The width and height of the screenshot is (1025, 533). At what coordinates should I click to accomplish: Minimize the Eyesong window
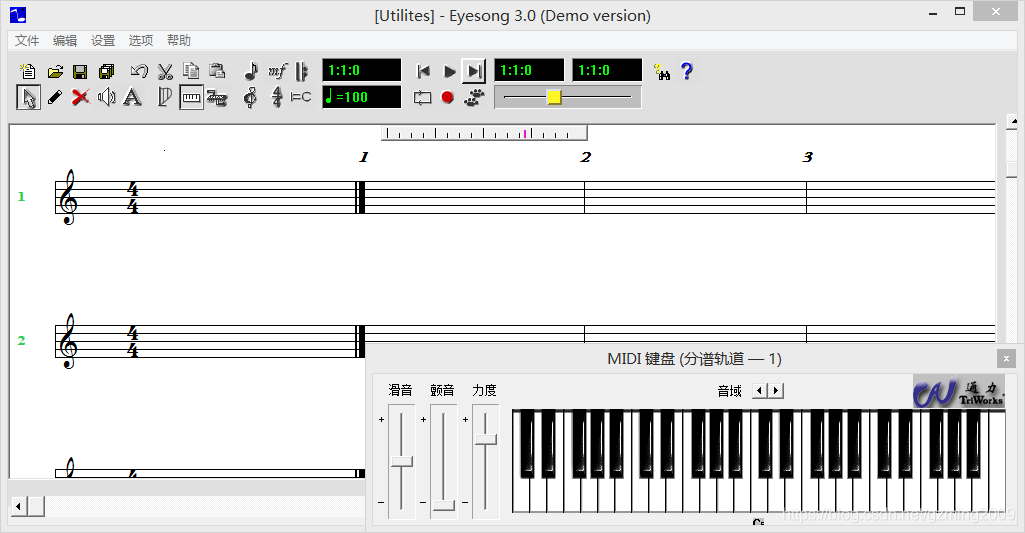tap(933, 12)
